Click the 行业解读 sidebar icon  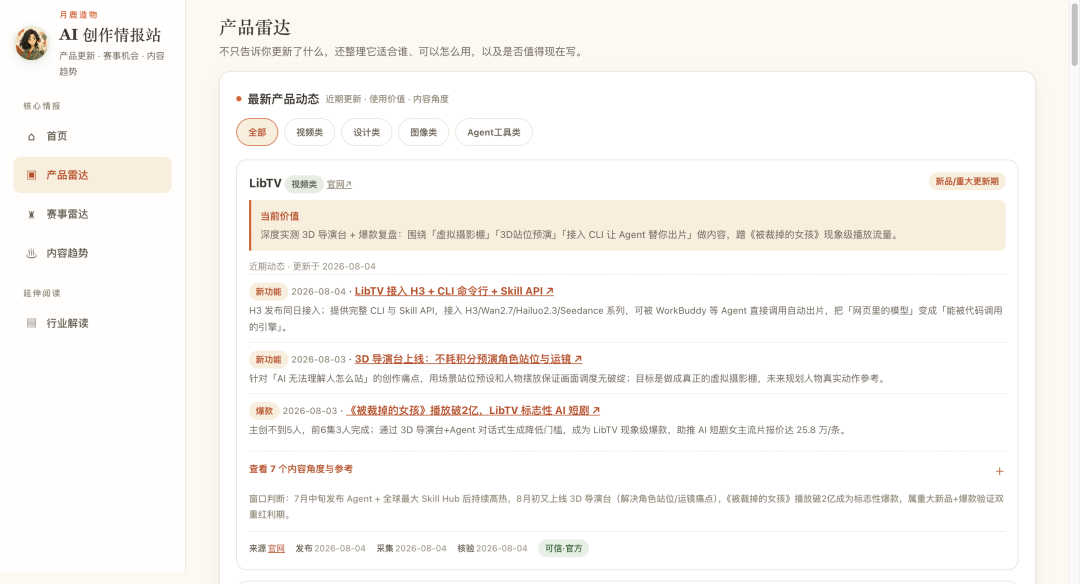click(x=31, y=323)
